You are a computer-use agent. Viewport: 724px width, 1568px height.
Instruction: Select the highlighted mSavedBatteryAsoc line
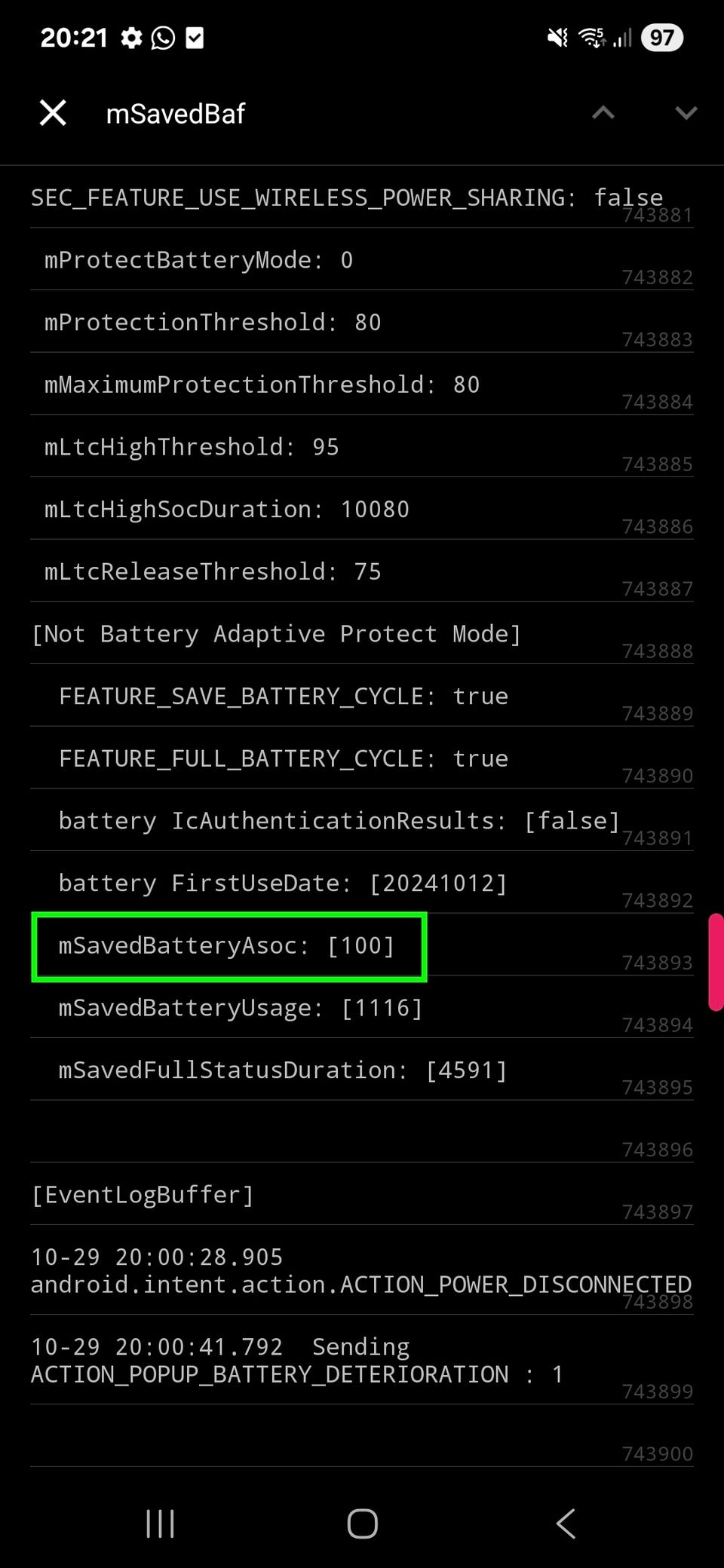(x=228, y=946)
